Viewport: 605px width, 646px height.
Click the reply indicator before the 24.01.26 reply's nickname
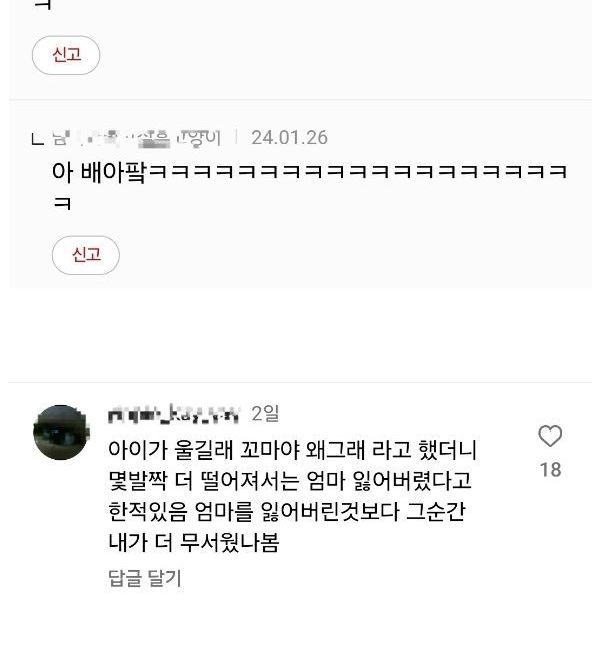coord(38,138)
